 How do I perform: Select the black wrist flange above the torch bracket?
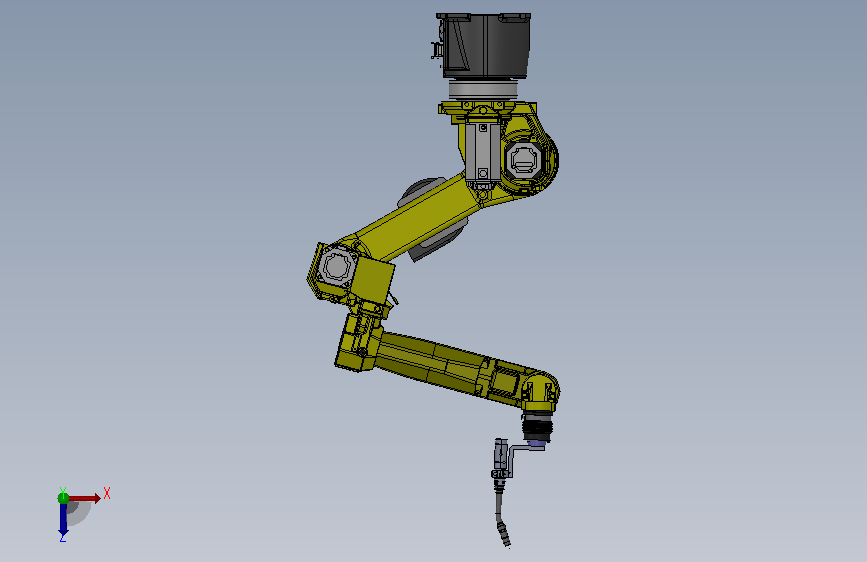tap(537, 427)
